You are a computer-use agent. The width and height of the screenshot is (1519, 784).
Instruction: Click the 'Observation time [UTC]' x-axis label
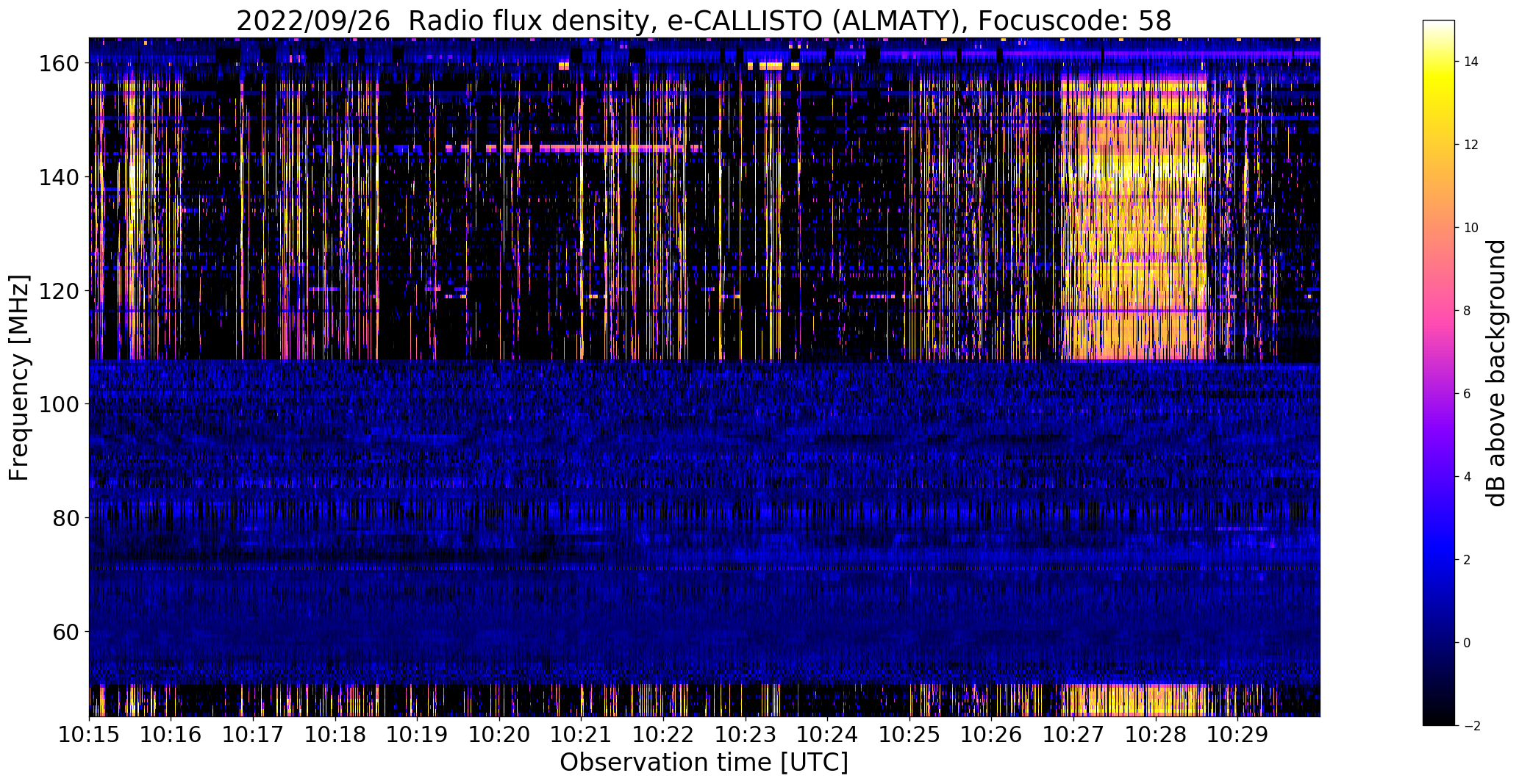704,762
